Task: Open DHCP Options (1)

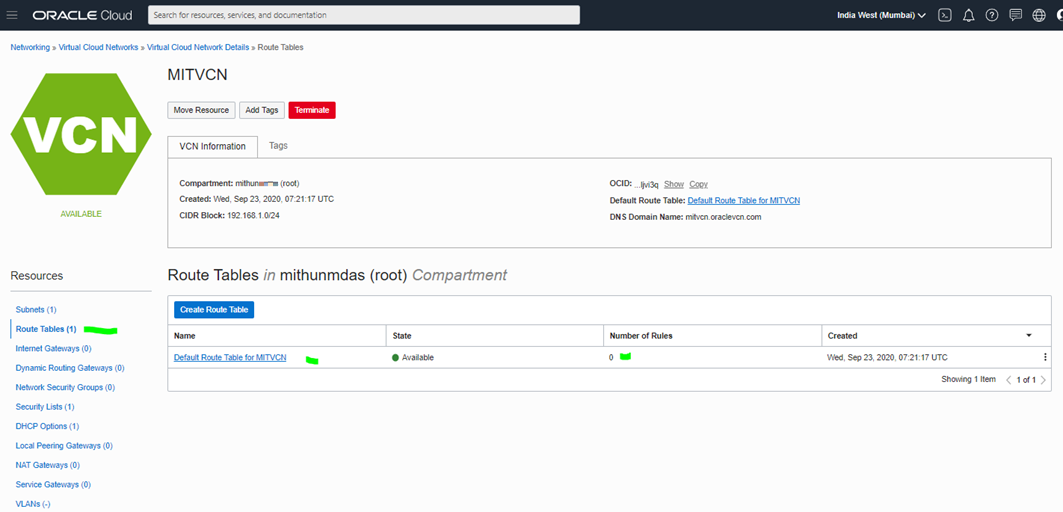Action: (x=47, y=427)
